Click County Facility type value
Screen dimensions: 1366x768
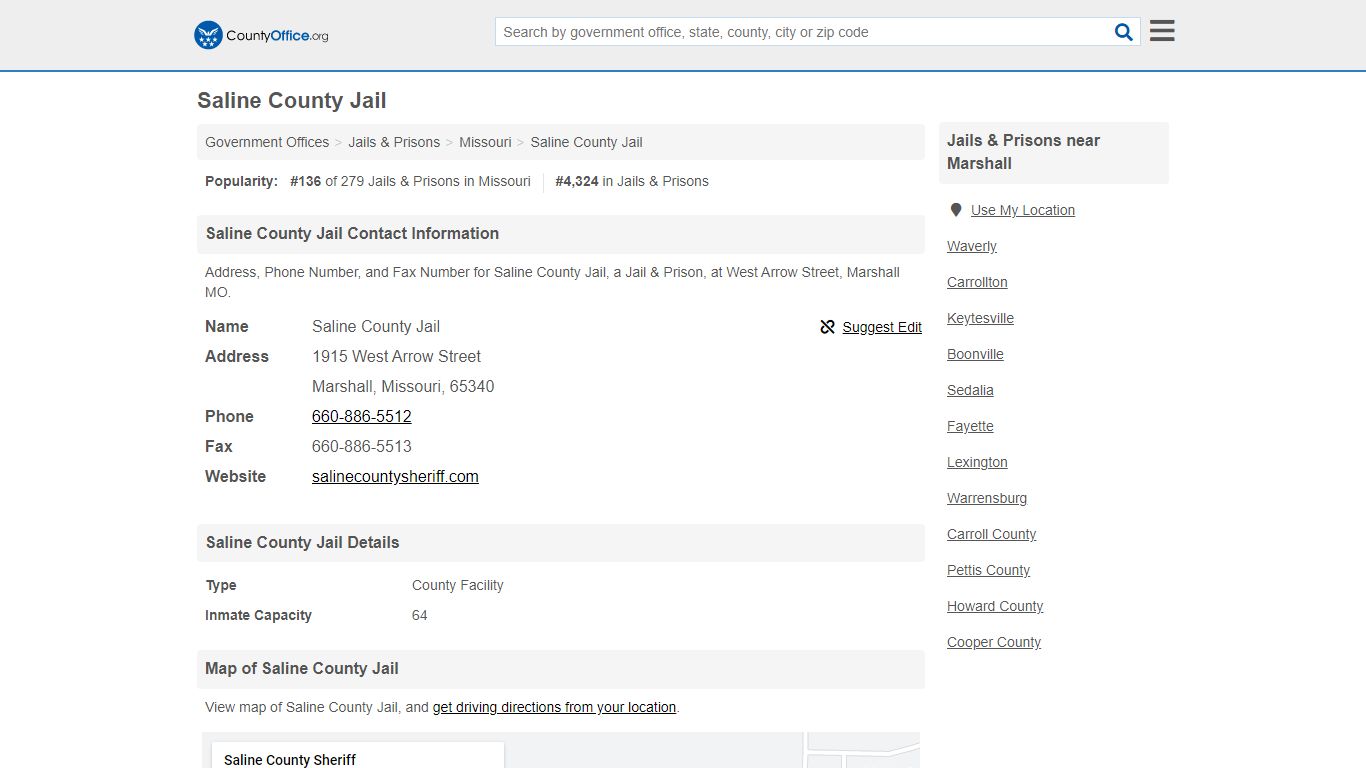[x=458, y=585]
